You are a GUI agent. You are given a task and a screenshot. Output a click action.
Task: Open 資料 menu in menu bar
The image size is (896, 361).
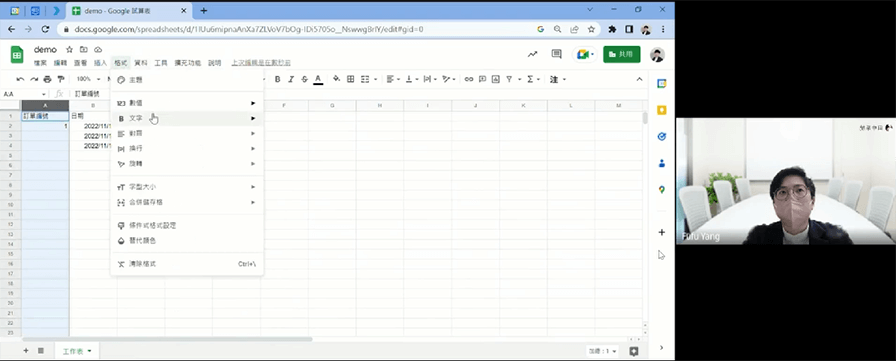[141, 63]
